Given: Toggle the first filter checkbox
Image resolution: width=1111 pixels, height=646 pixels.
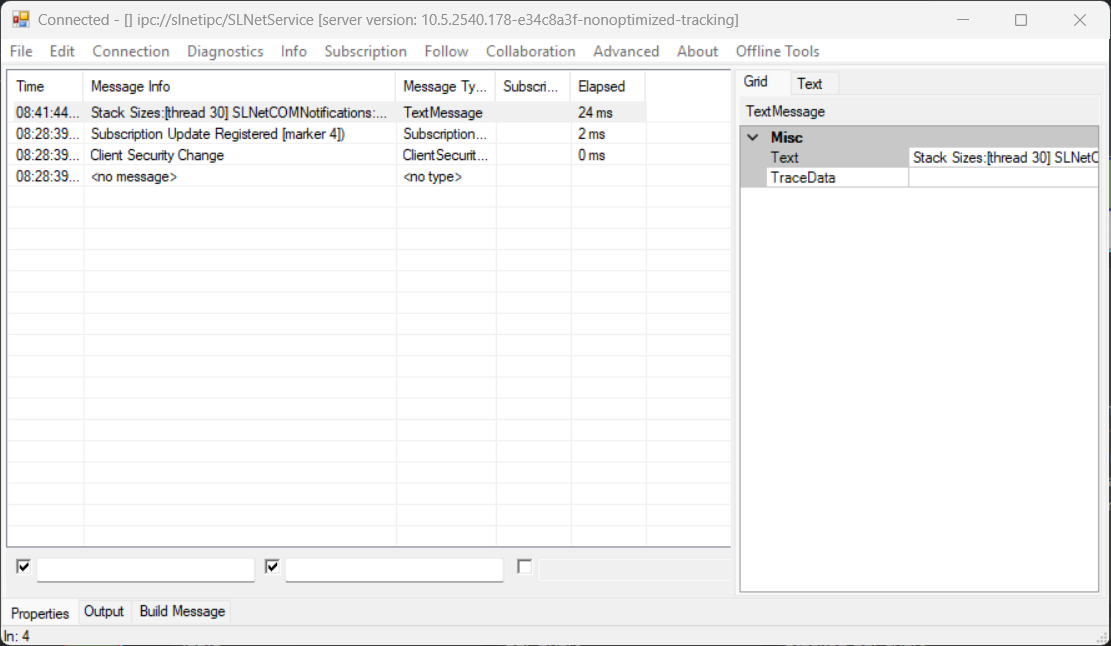Looking at the screenshot, I should (23, 567).
